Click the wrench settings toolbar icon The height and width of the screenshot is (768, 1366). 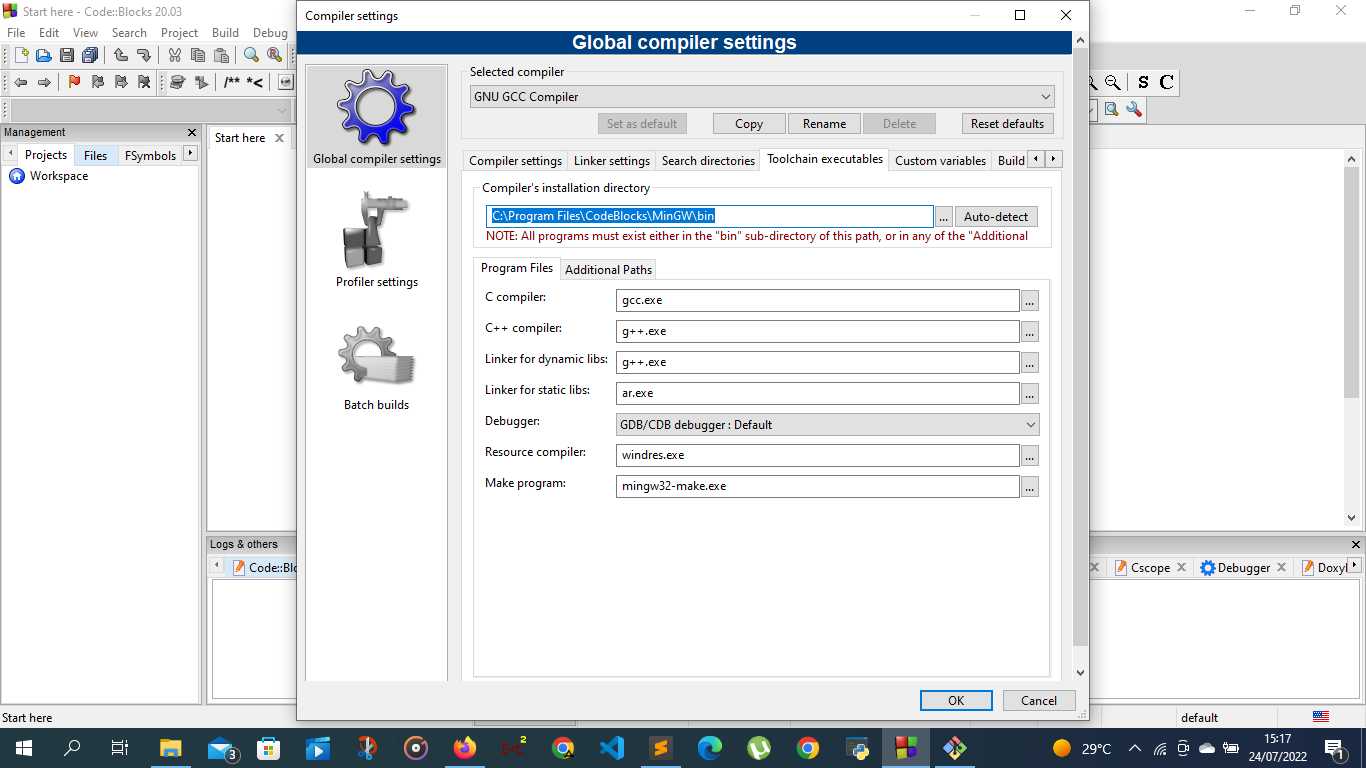[1134, 109]
